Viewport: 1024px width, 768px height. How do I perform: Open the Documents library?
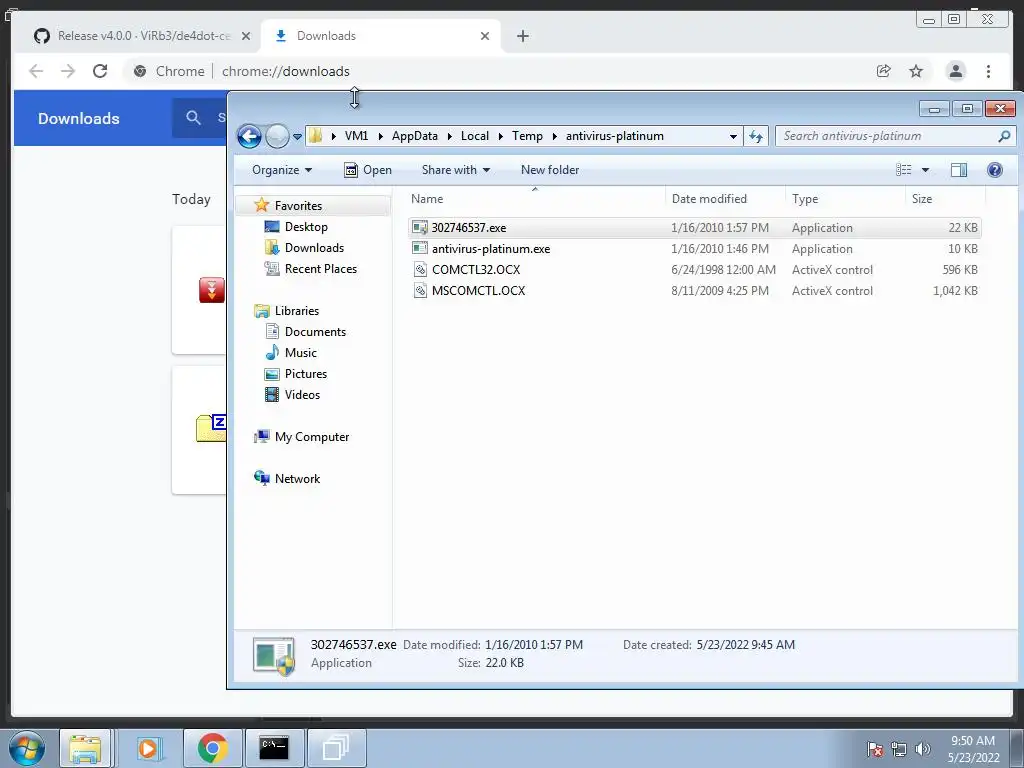(x=315, y=332)
